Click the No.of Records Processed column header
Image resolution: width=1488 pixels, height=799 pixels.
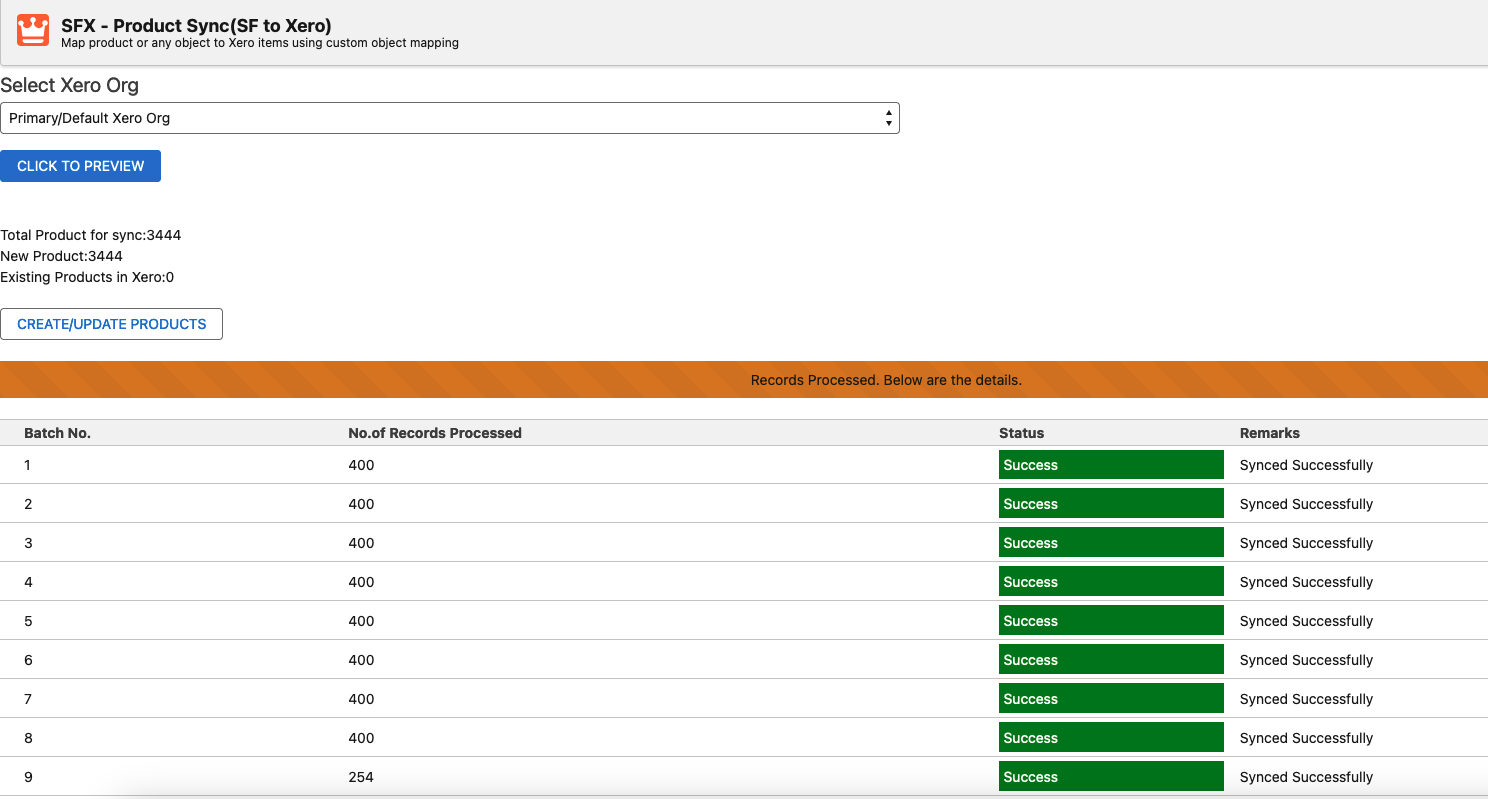[435, 433]
